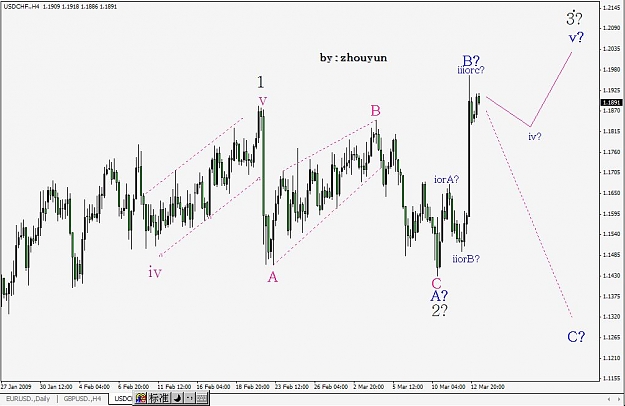Image resolution: width=625 pixels, height=406 pixels.
Task: Select the 'iiiorc?' wave label
Action: pos(471,71)
